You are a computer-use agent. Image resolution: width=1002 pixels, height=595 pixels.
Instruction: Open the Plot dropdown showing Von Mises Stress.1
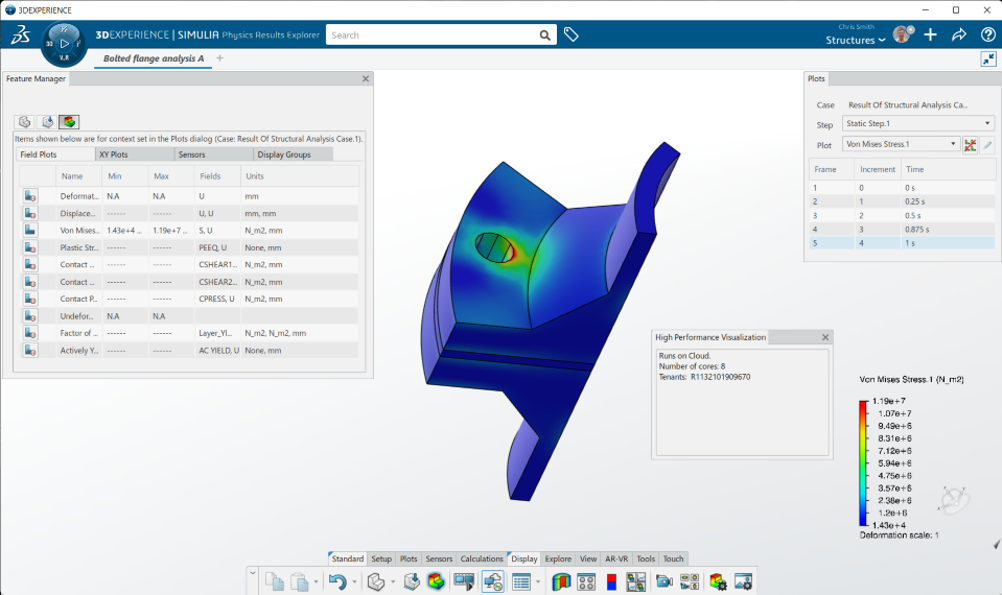pyautogui.click(x=900, y=144)
